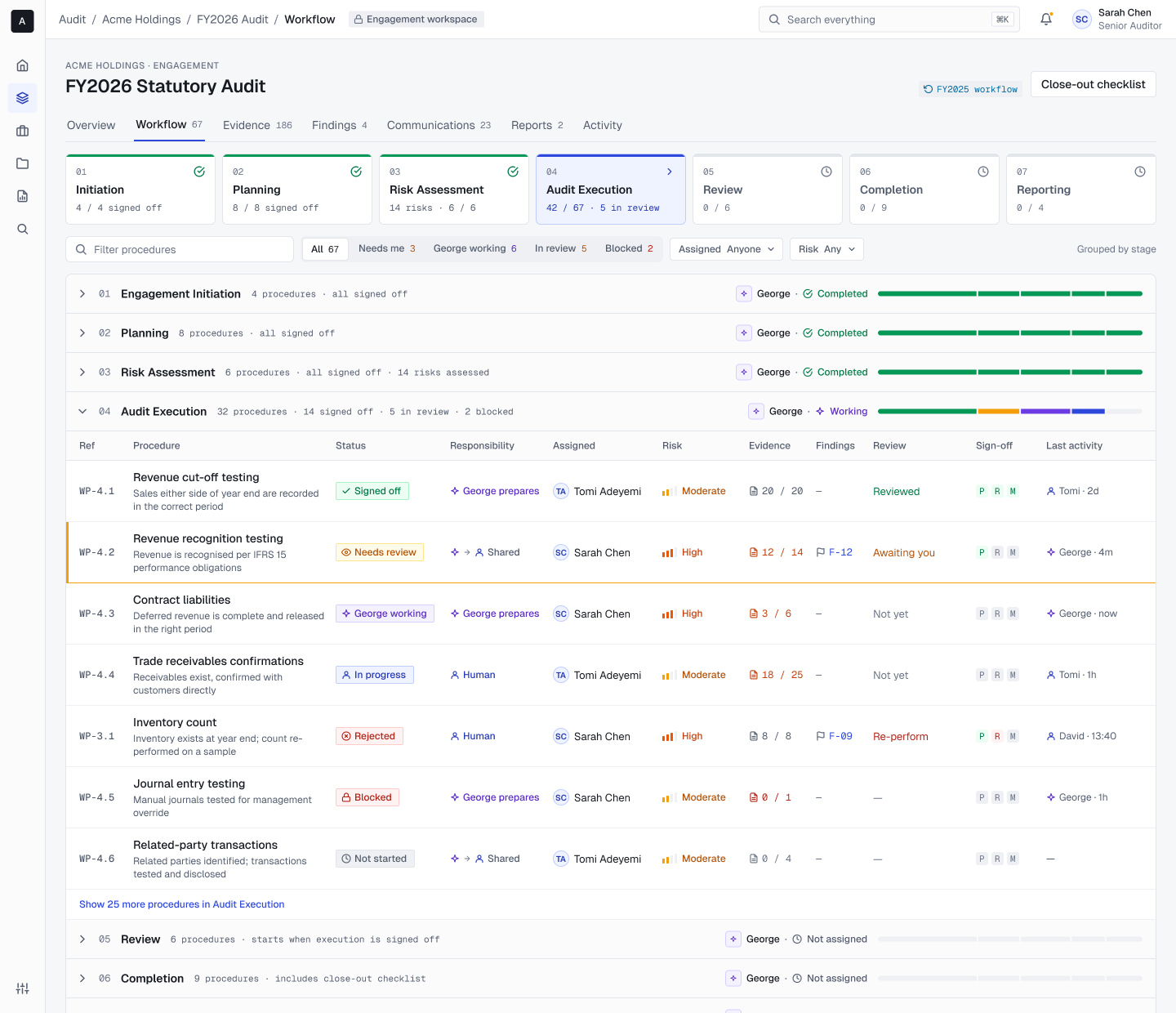Open the Risk Any dropdown
Screen dimensions: 1176x1013
[x=826, y=249]
